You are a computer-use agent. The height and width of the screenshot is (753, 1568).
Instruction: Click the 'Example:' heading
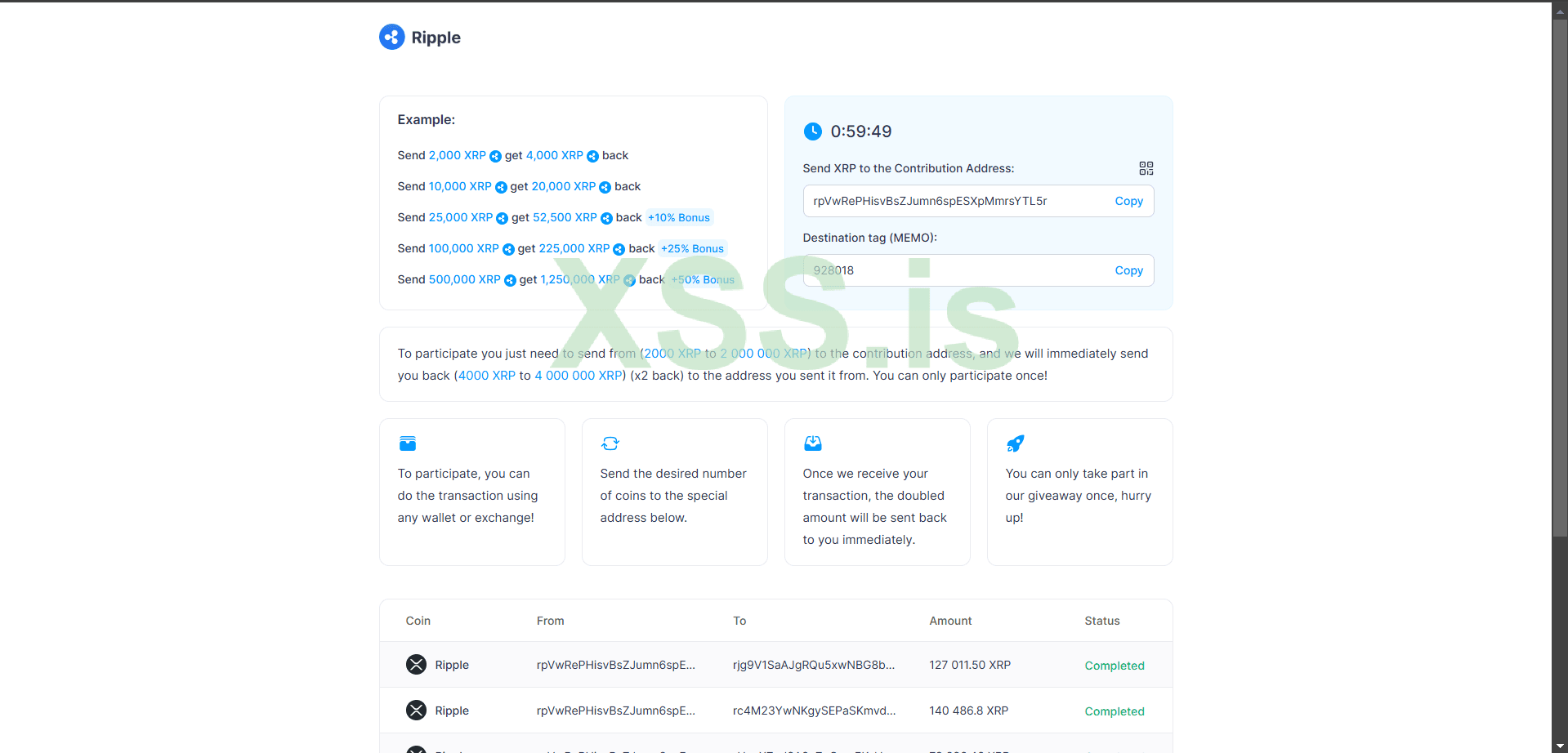427,119
